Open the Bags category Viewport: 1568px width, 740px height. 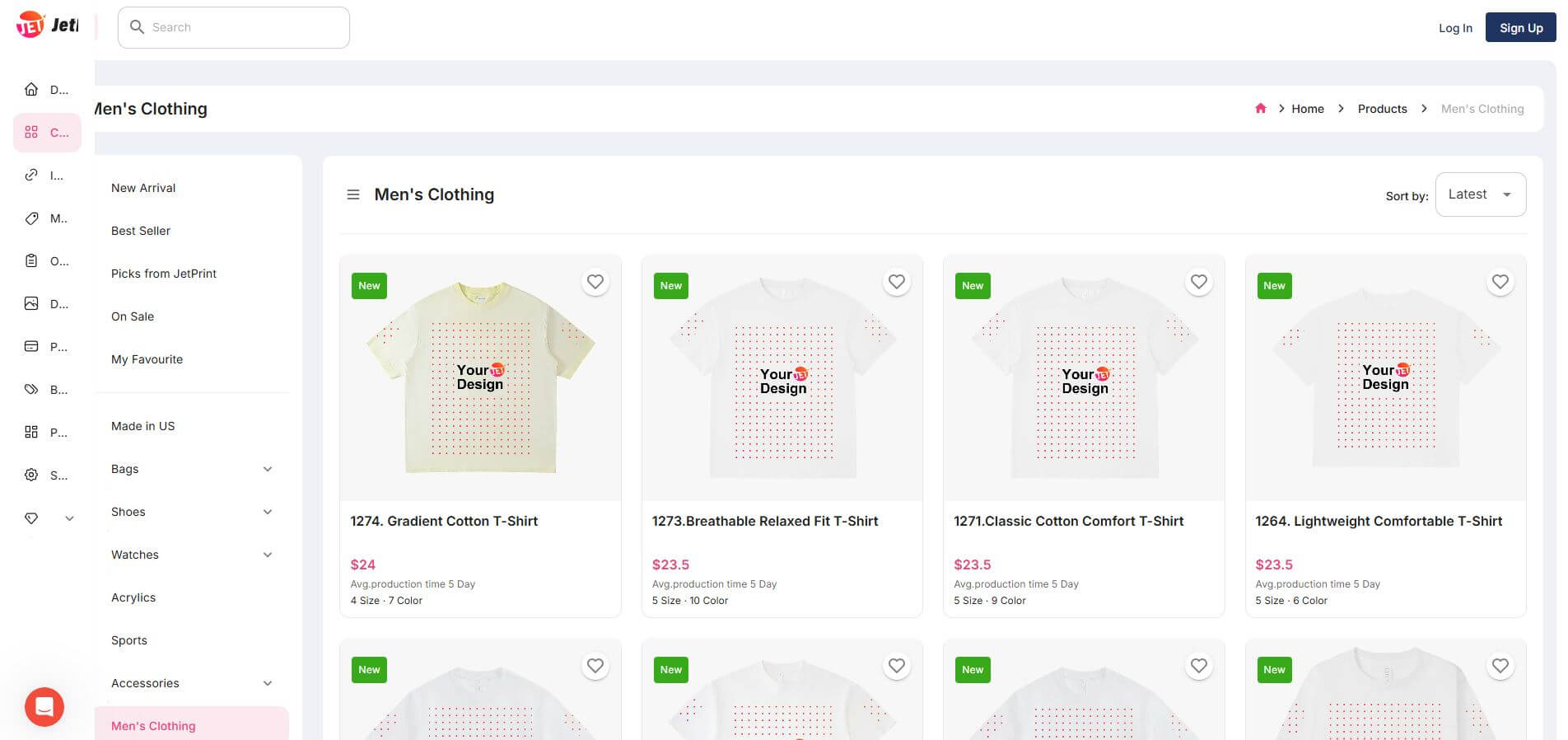coord(124,469)
